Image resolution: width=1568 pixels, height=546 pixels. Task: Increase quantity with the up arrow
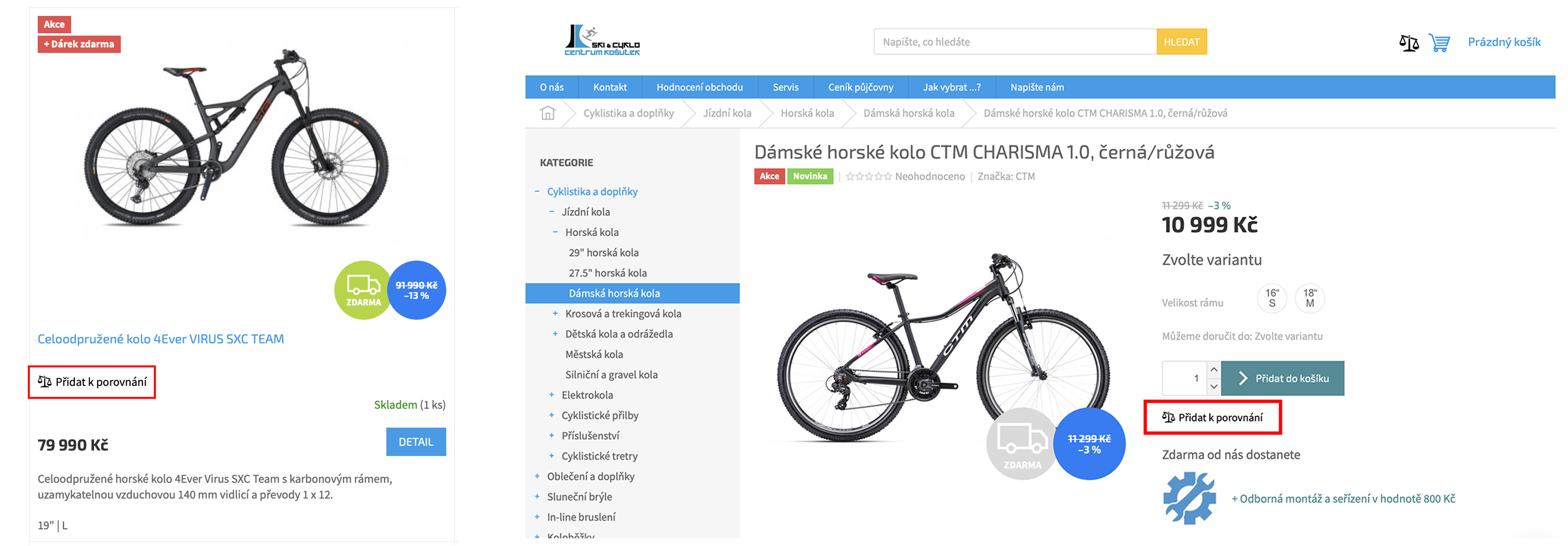tap(1213, 370)
